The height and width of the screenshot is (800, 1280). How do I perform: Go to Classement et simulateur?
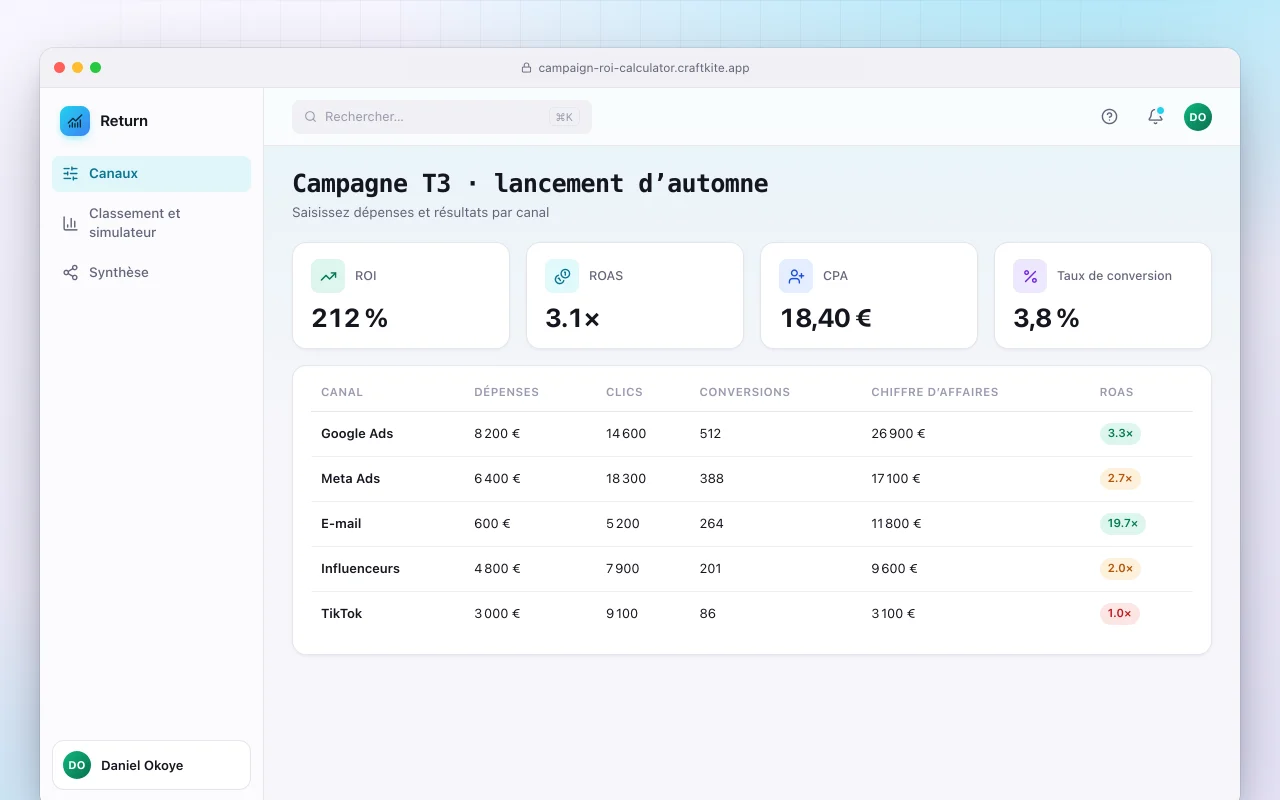point(151,223)
